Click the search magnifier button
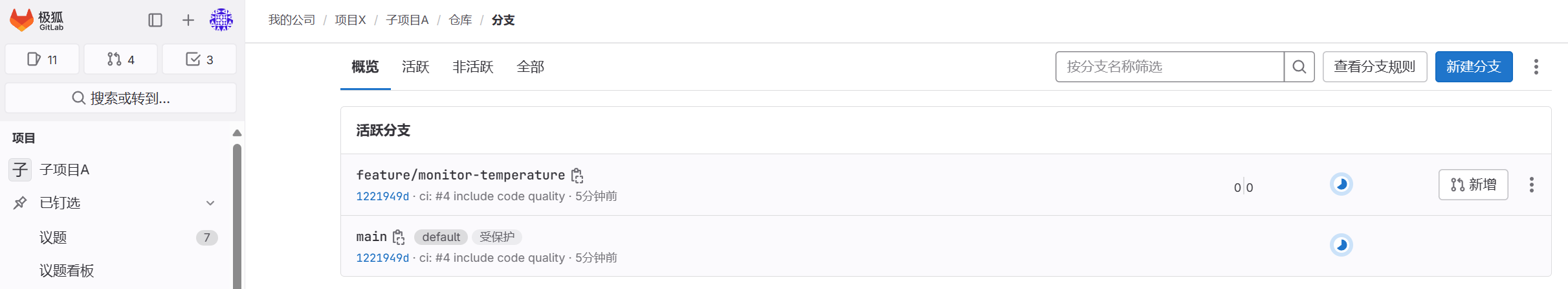The image size is (1568, 289). 1299,67
